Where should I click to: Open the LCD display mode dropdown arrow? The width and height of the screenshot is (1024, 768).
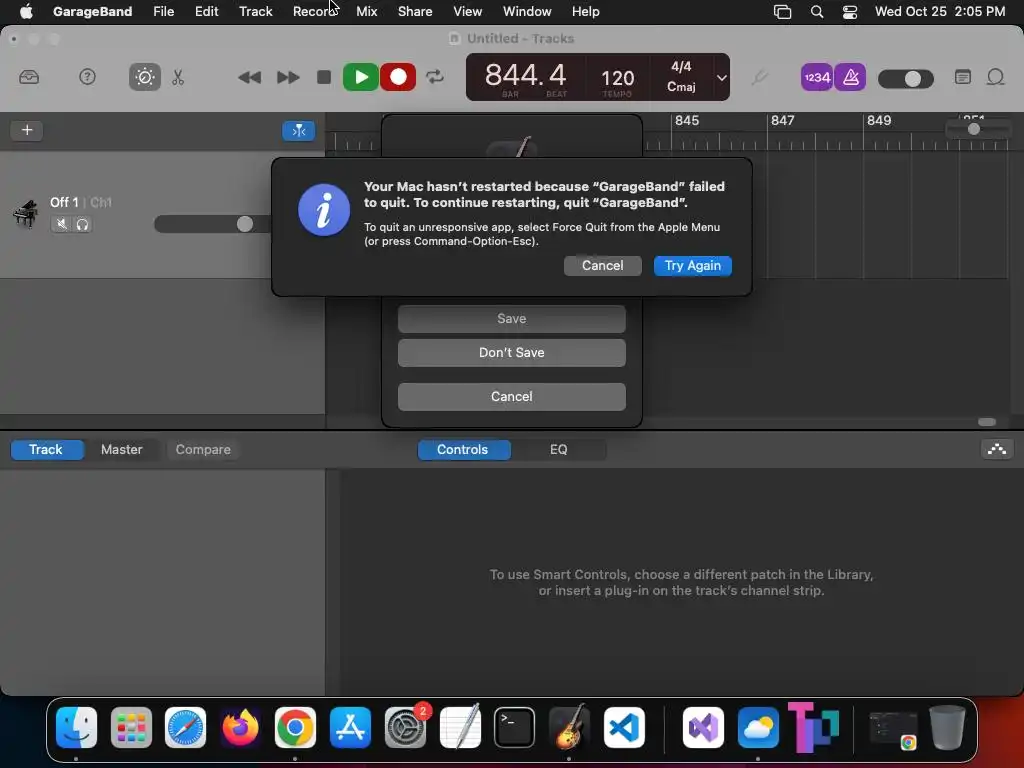[x=721, y=77]
